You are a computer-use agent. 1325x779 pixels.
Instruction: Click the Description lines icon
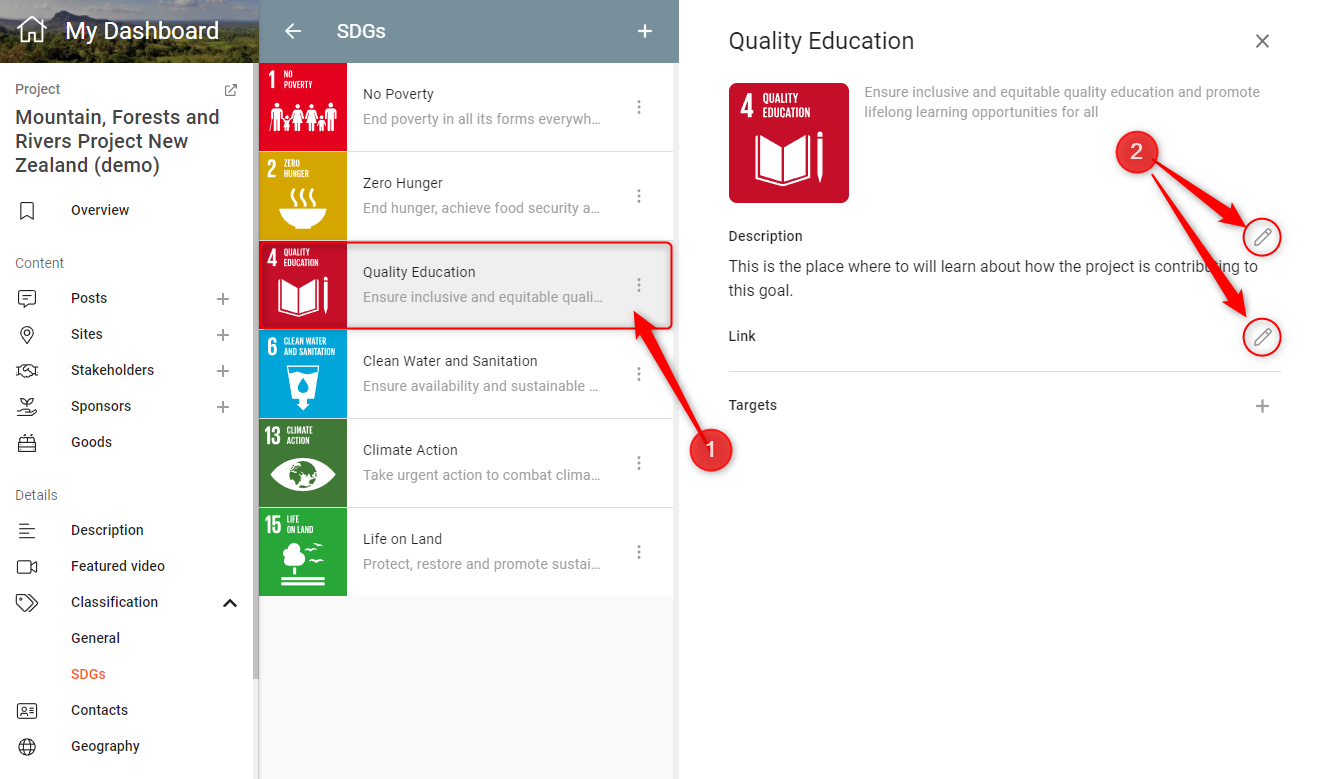[x=27, y=530]
